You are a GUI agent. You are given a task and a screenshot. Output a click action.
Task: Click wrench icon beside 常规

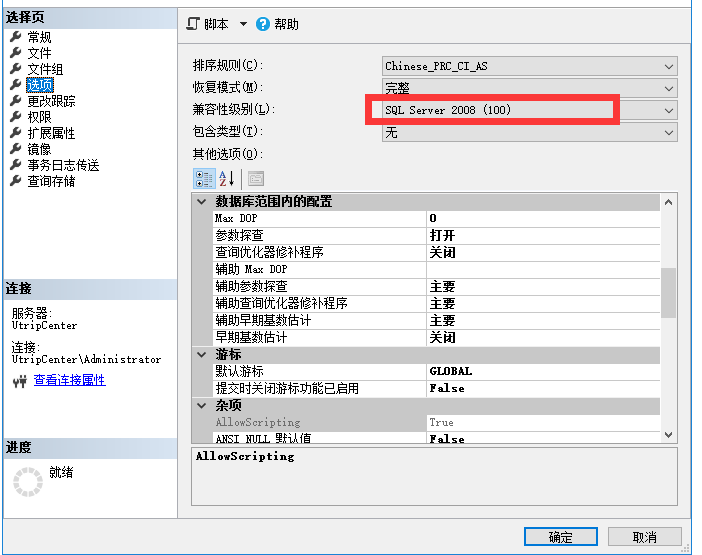[16, 36]
